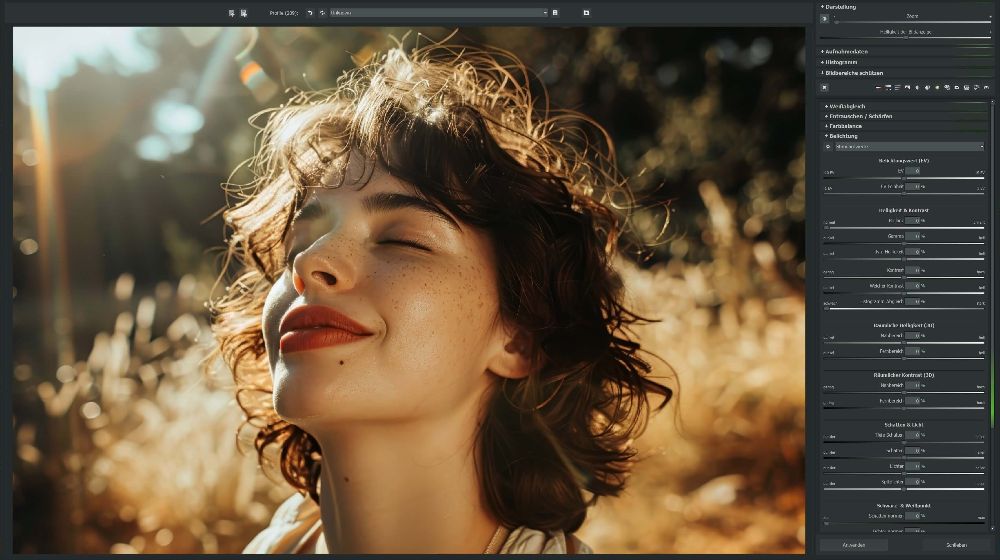This screenshot has width=1000, height=560.
Task: Click the first icon in the module icon strip
Action: 878,88
